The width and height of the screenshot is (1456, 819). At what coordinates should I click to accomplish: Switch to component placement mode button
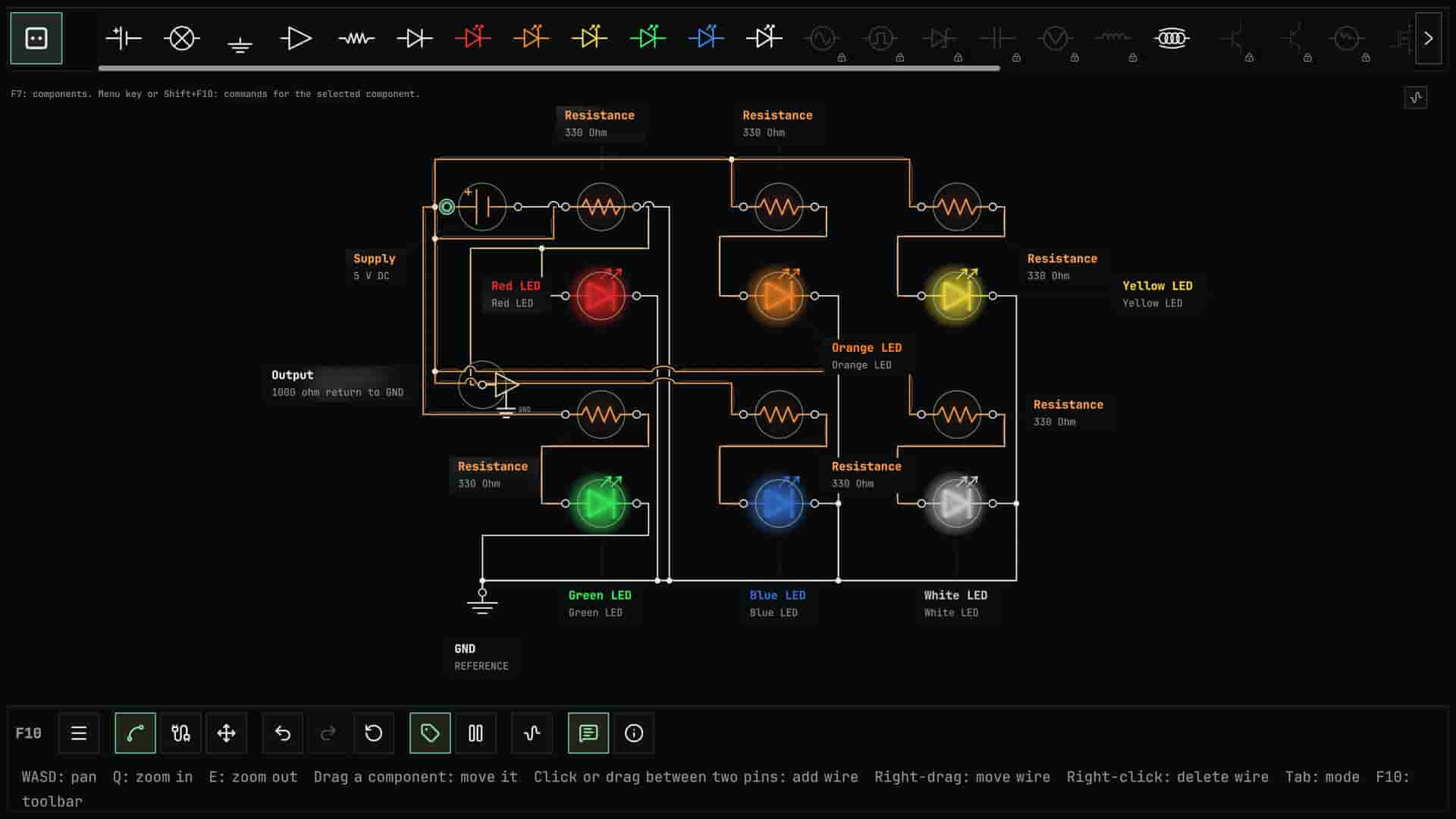[180, 733]
